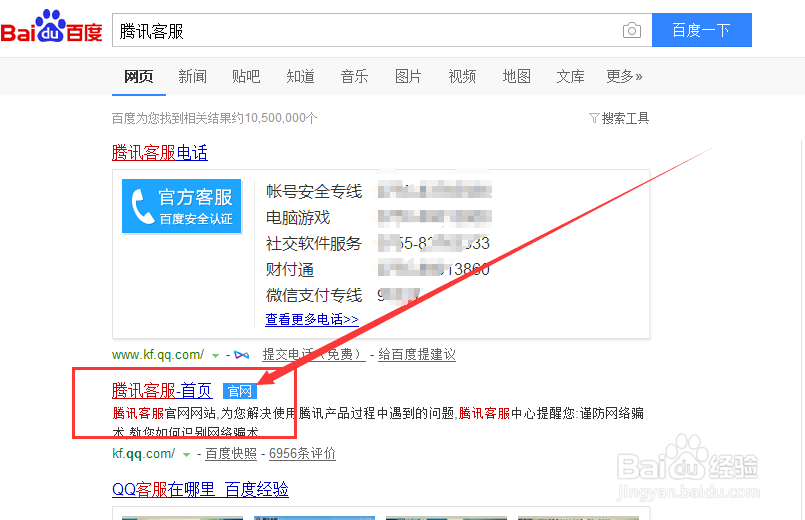This screenshot has height=520, width=805.
Task: Expand dropdown arrow after www.kf.qq.com/
Action: (216, 355)
